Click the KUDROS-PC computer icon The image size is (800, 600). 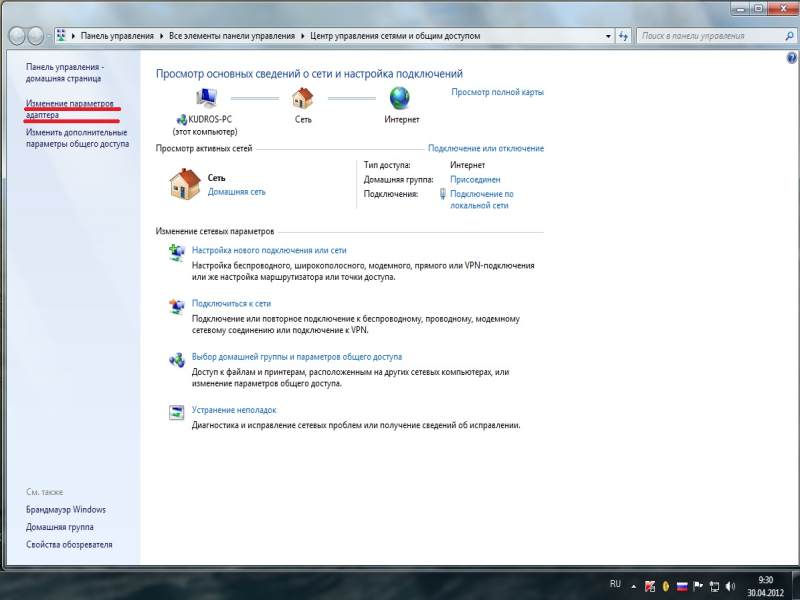[206, 97]
